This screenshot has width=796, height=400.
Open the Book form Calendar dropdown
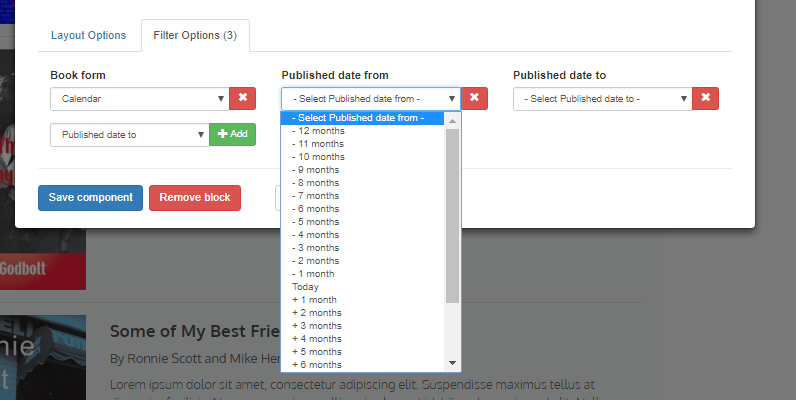coord(140,98)
